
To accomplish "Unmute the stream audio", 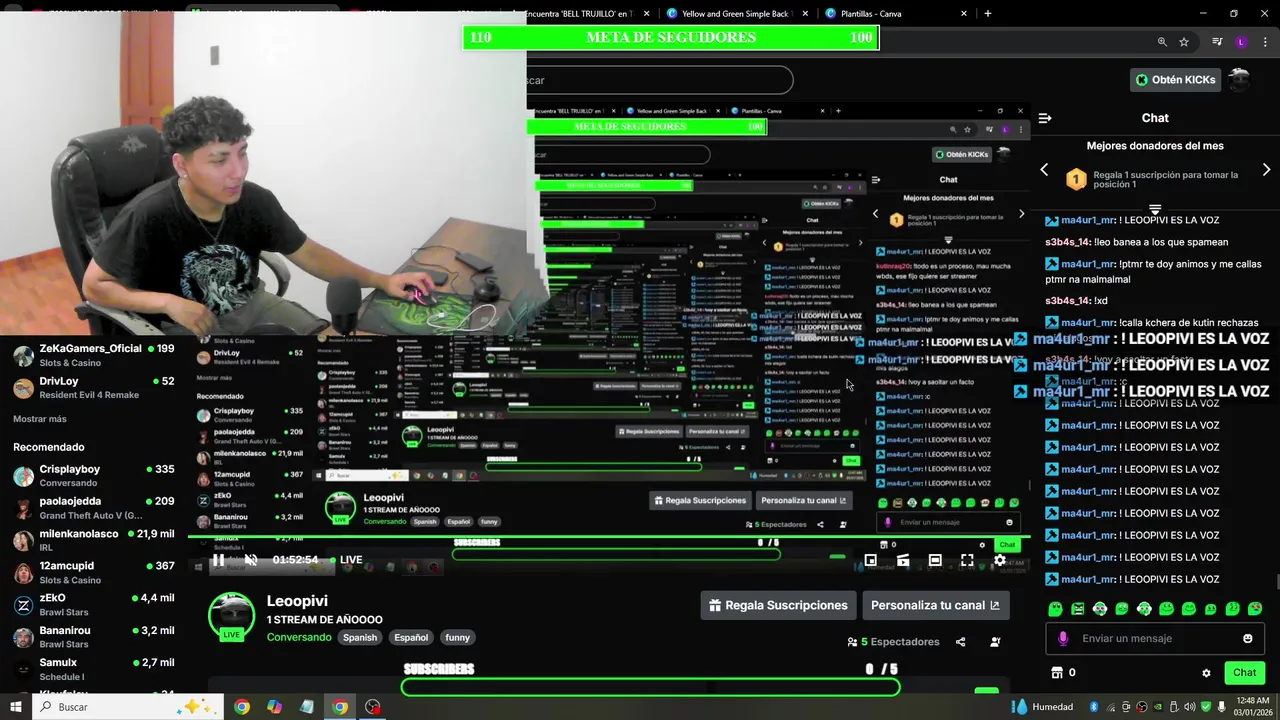I will pos(251,560).
